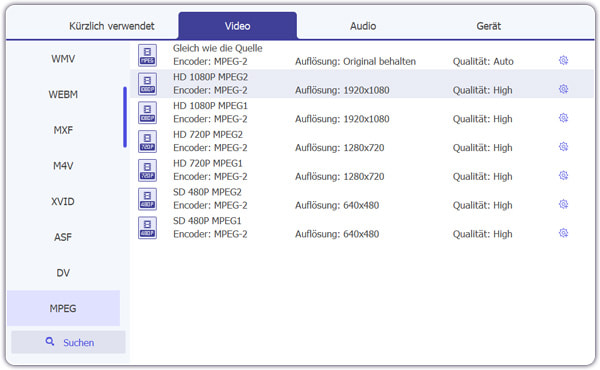Click Qualität: High in HD 1080P MPEG1 row
The width and height of the screenshot is (600, 370).
pos(482,119)
